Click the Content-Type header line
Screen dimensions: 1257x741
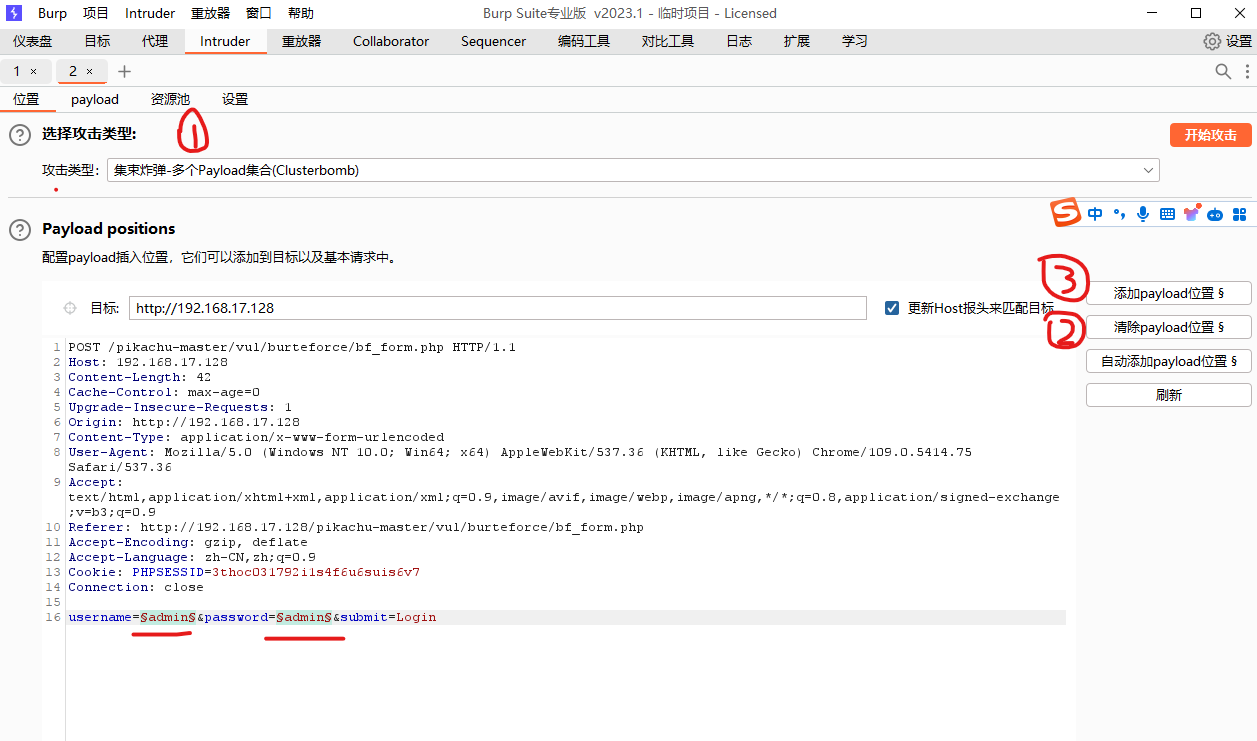click(x=256, y=437)
